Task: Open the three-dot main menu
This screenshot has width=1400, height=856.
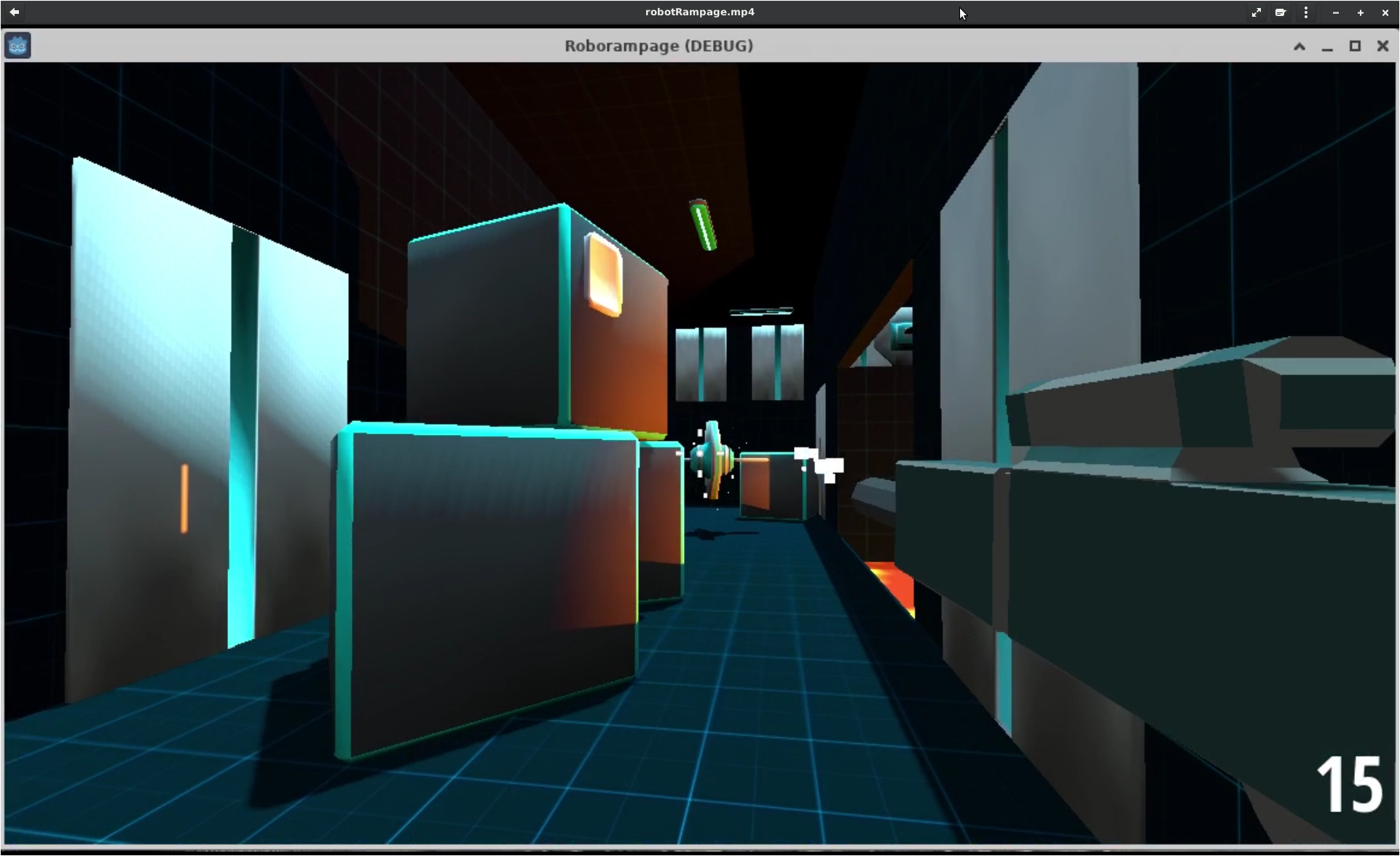Action: click(x=1306, y=12)
